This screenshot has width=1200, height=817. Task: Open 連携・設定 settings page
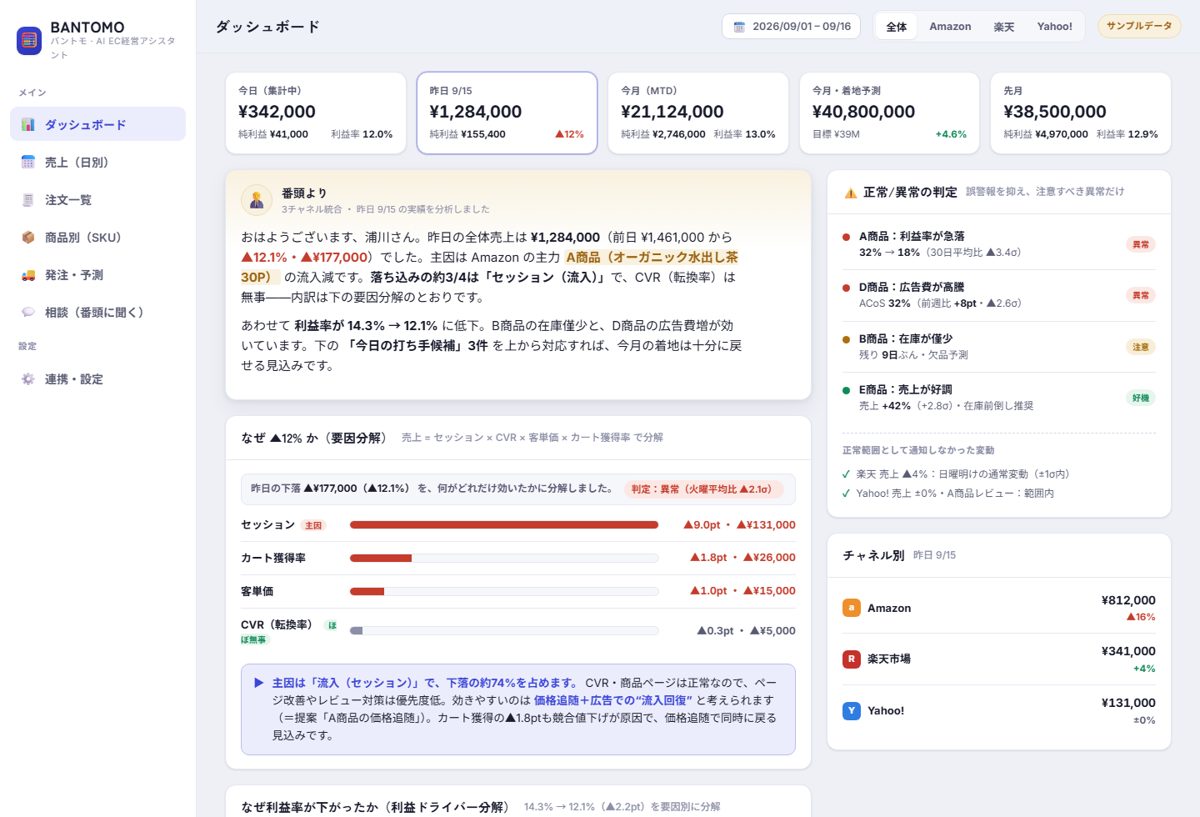[98, 379]
